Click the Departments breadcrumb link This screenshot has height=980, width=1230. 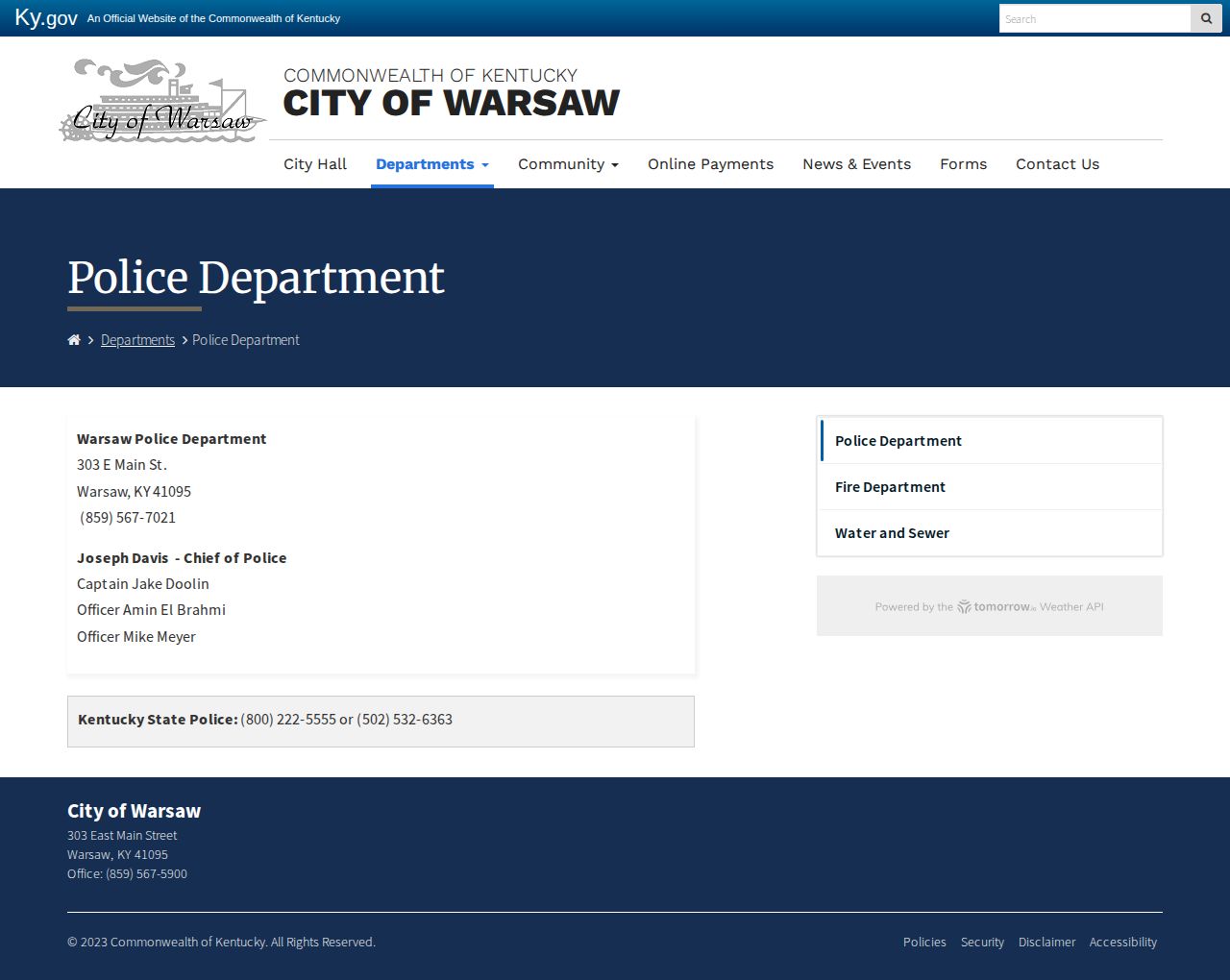click(x=137, y=340)
